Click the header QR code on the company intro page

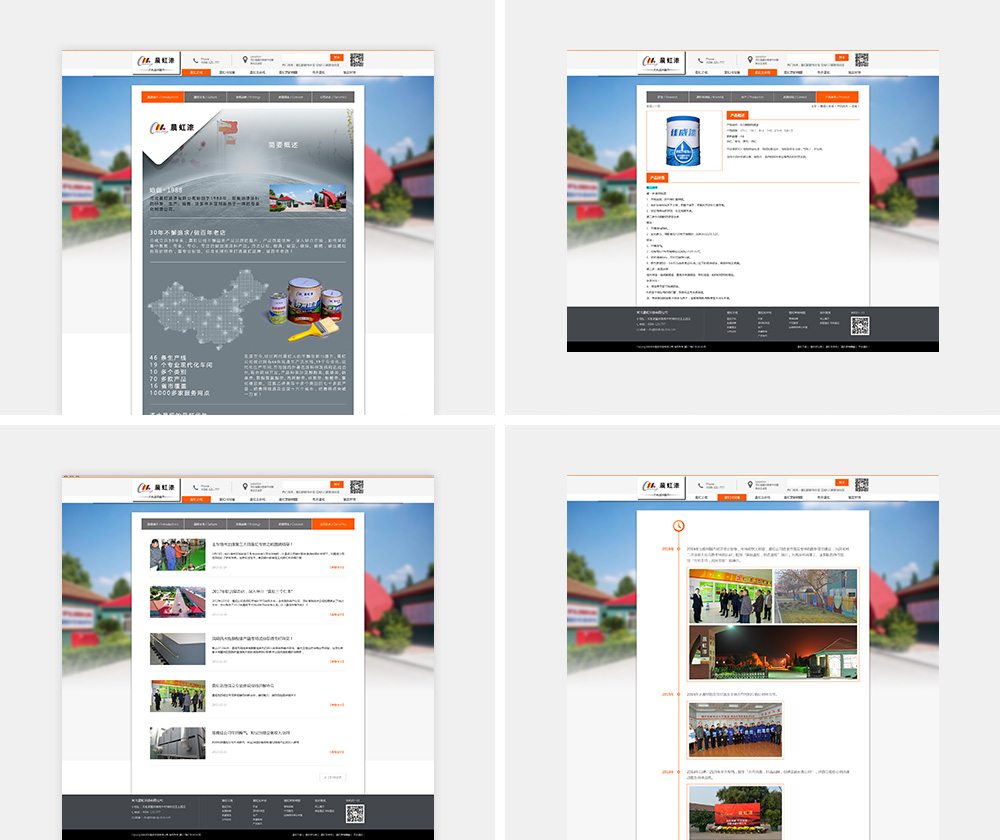pyautogui.click(x=356, y=60)
